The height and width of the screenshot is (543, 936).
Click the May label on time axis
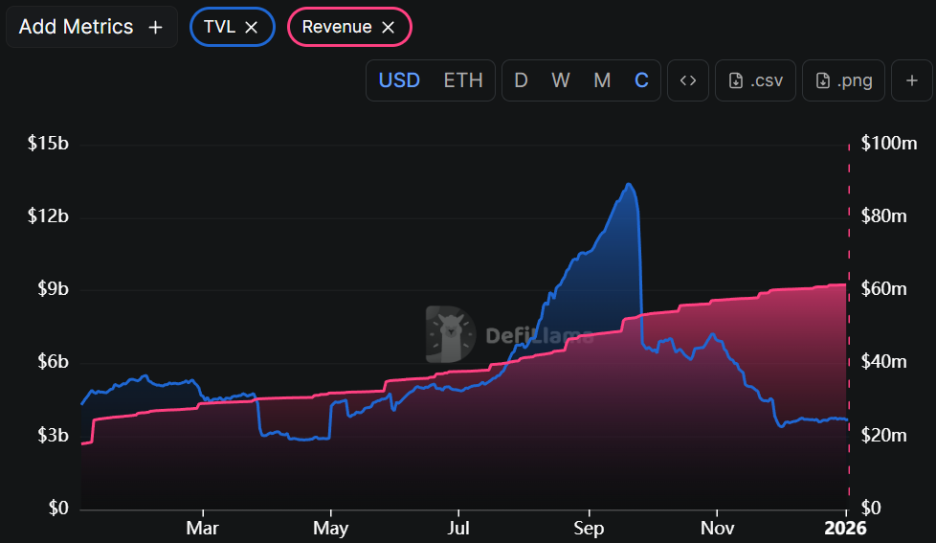[x=331, y=528]
